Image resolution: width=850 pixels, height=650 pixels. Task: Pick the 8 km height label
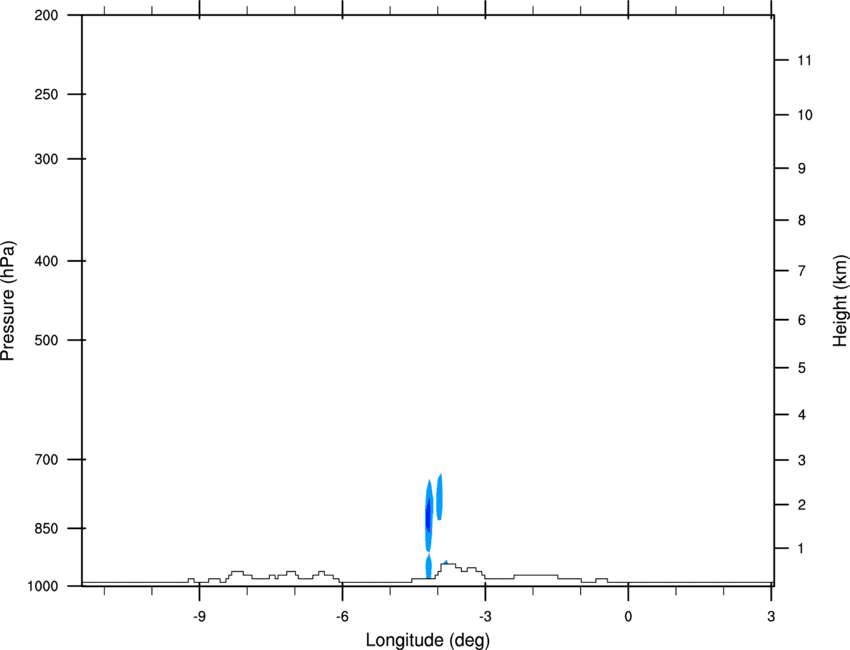coord(802,220)
